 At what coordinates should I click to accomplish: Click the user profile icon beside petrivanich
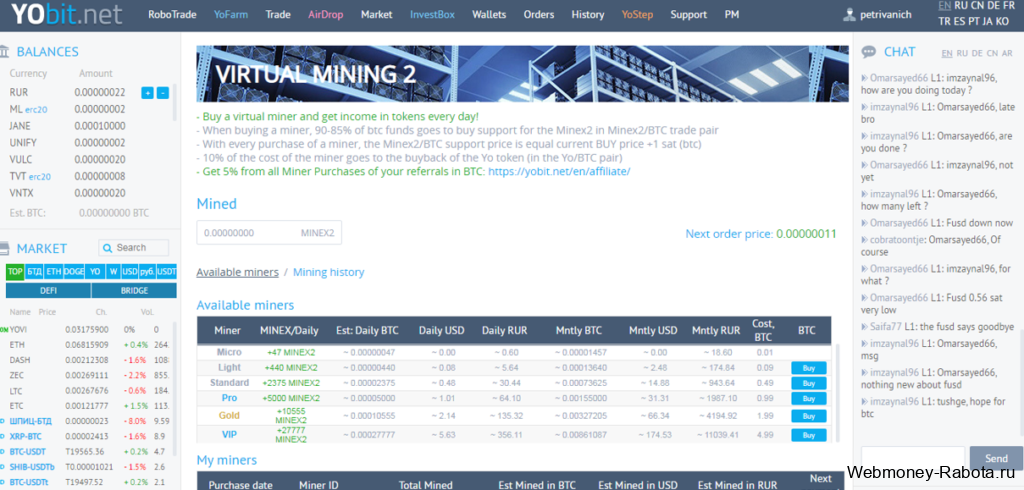[849, 14]
